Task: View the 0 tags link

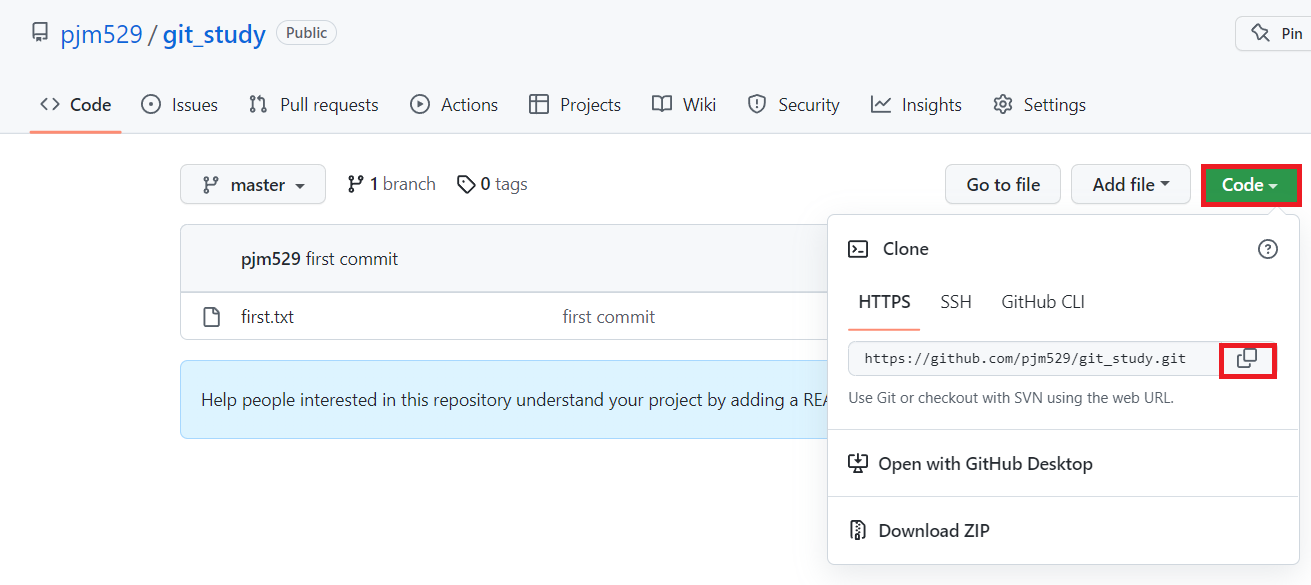Action: tap(492, 184)
